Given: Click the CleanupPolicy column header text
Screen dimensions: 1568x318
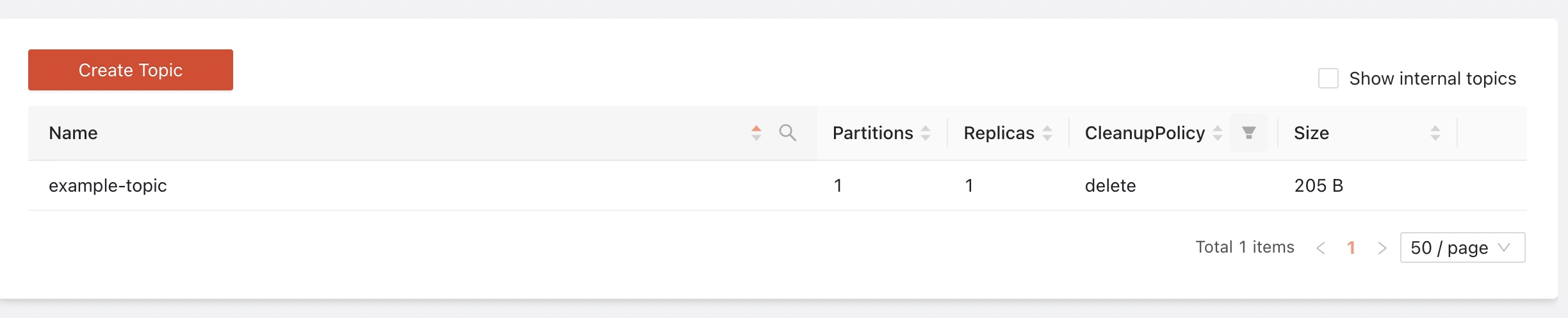Looking at the screenshot, I should click(1145, 133).
